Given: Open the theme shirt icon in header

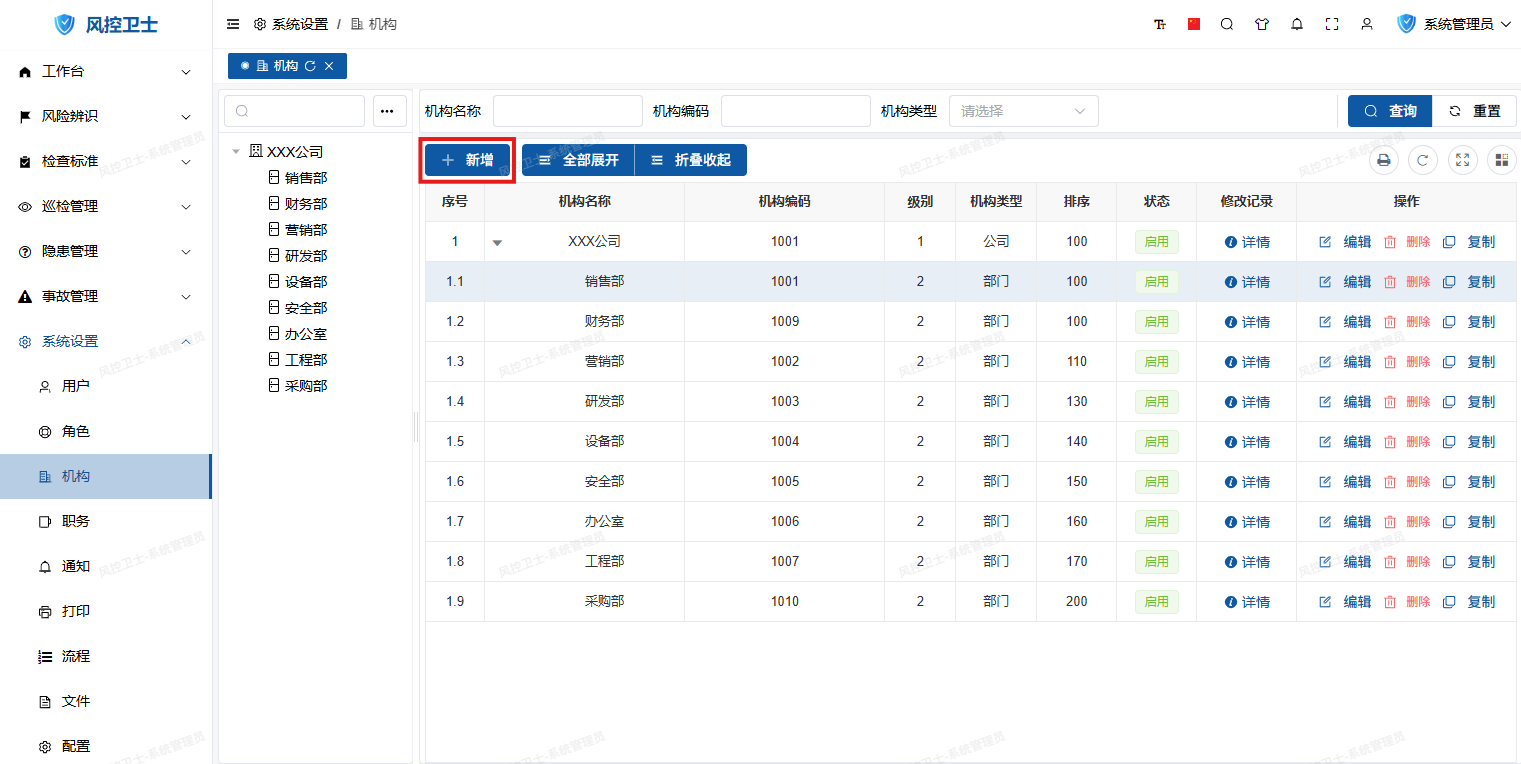Looking at the screenshot, I should click(x=1262, y=24).
